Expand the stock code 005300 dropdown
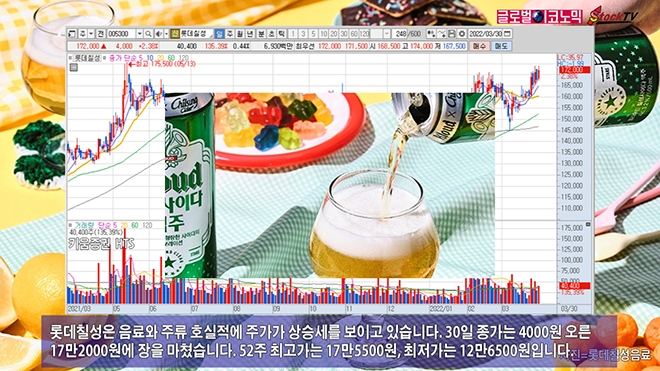Screen dimensions: 660x371 (x=140, y=34)
